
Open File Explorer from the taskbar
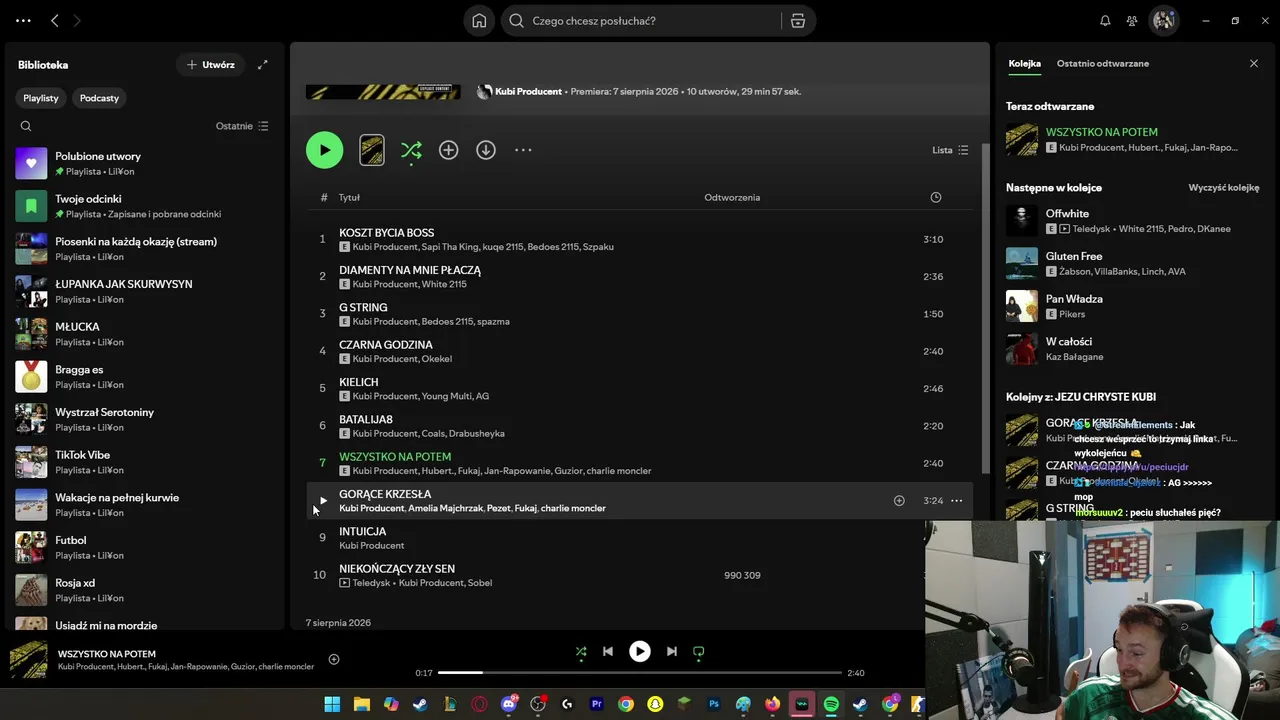[x=362, y=704]
